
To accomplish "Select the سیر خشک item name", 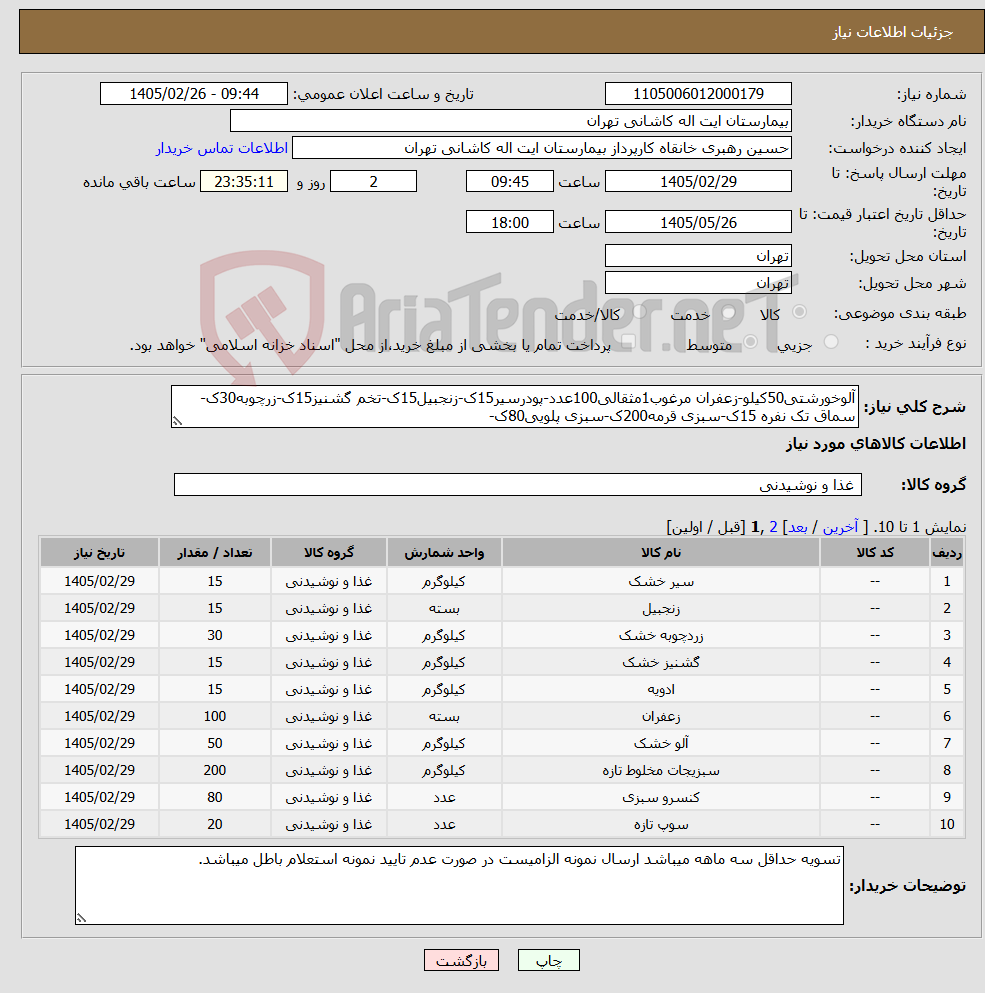I will coord(661,581).
